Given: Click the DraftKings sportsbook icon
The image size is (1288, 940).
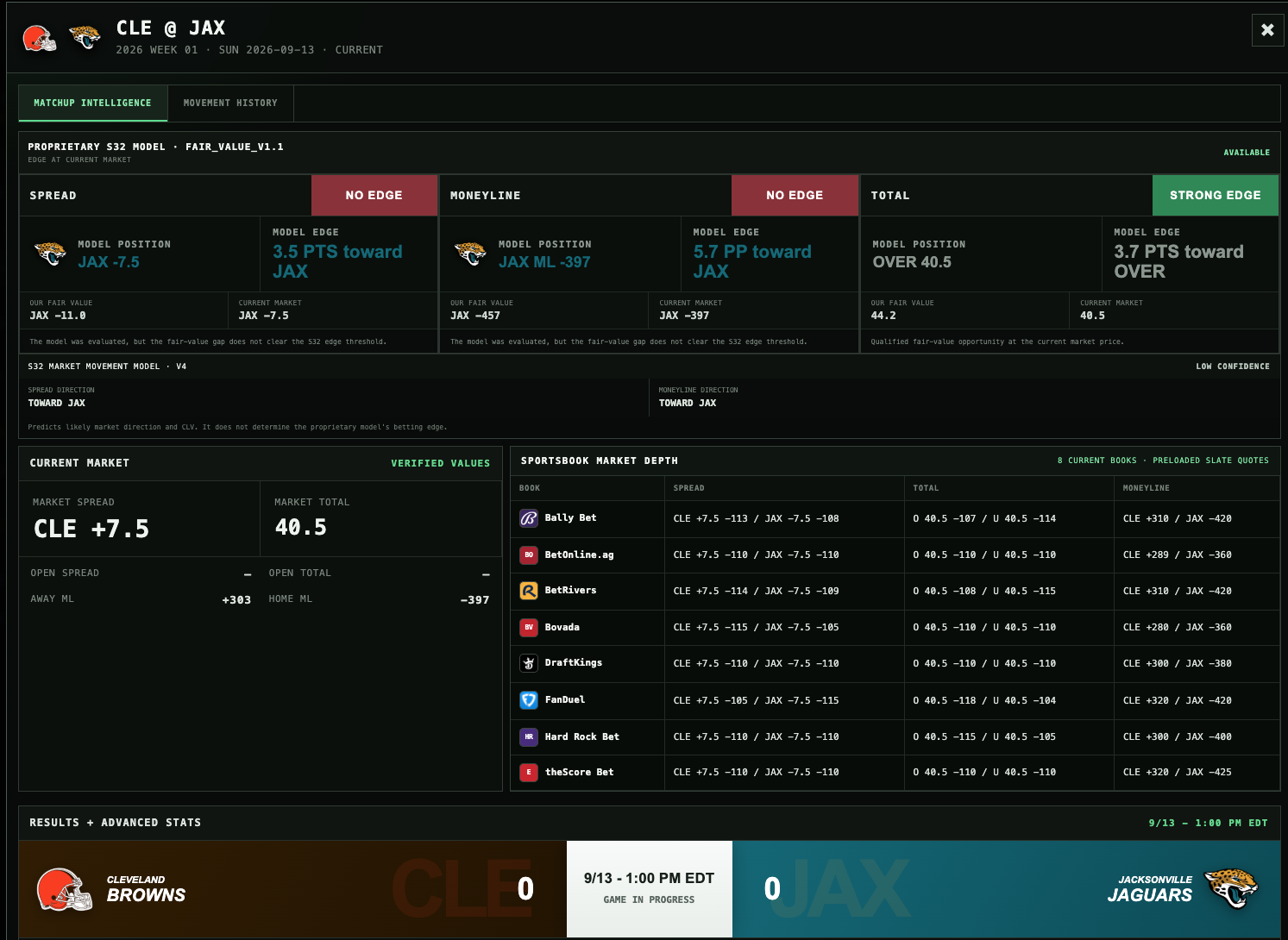Looking at the screenshot, I should click(x=529, y=663).
